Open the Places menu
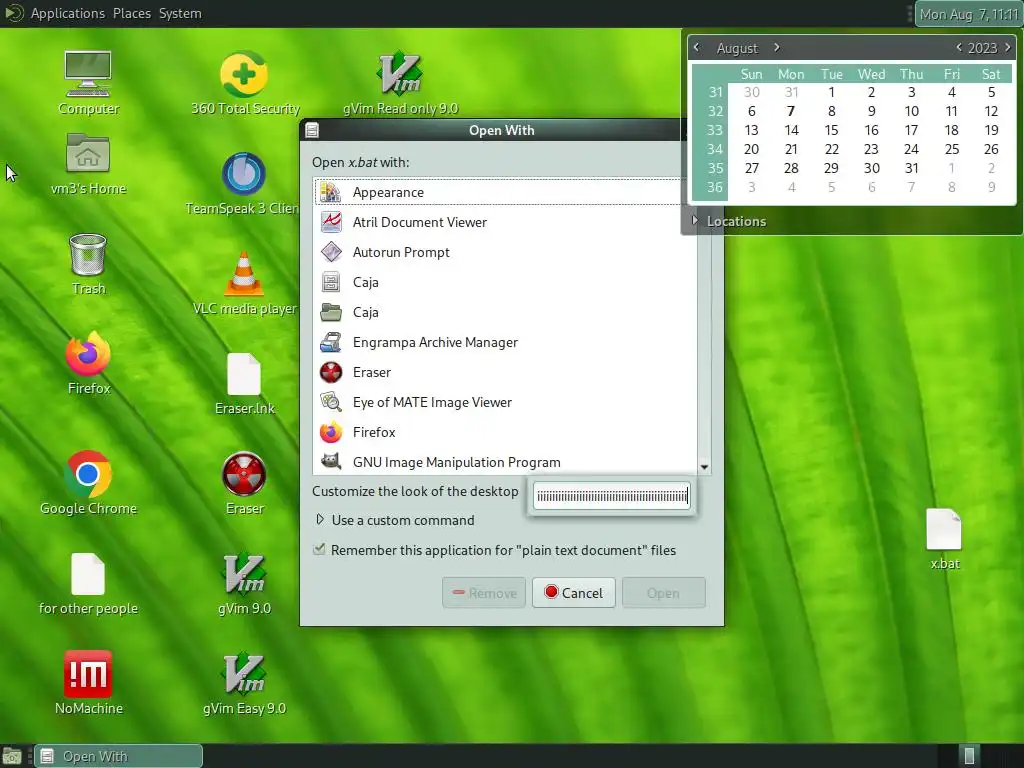Viewport: 1024px width, 768px height. click(x=132, y=13)
